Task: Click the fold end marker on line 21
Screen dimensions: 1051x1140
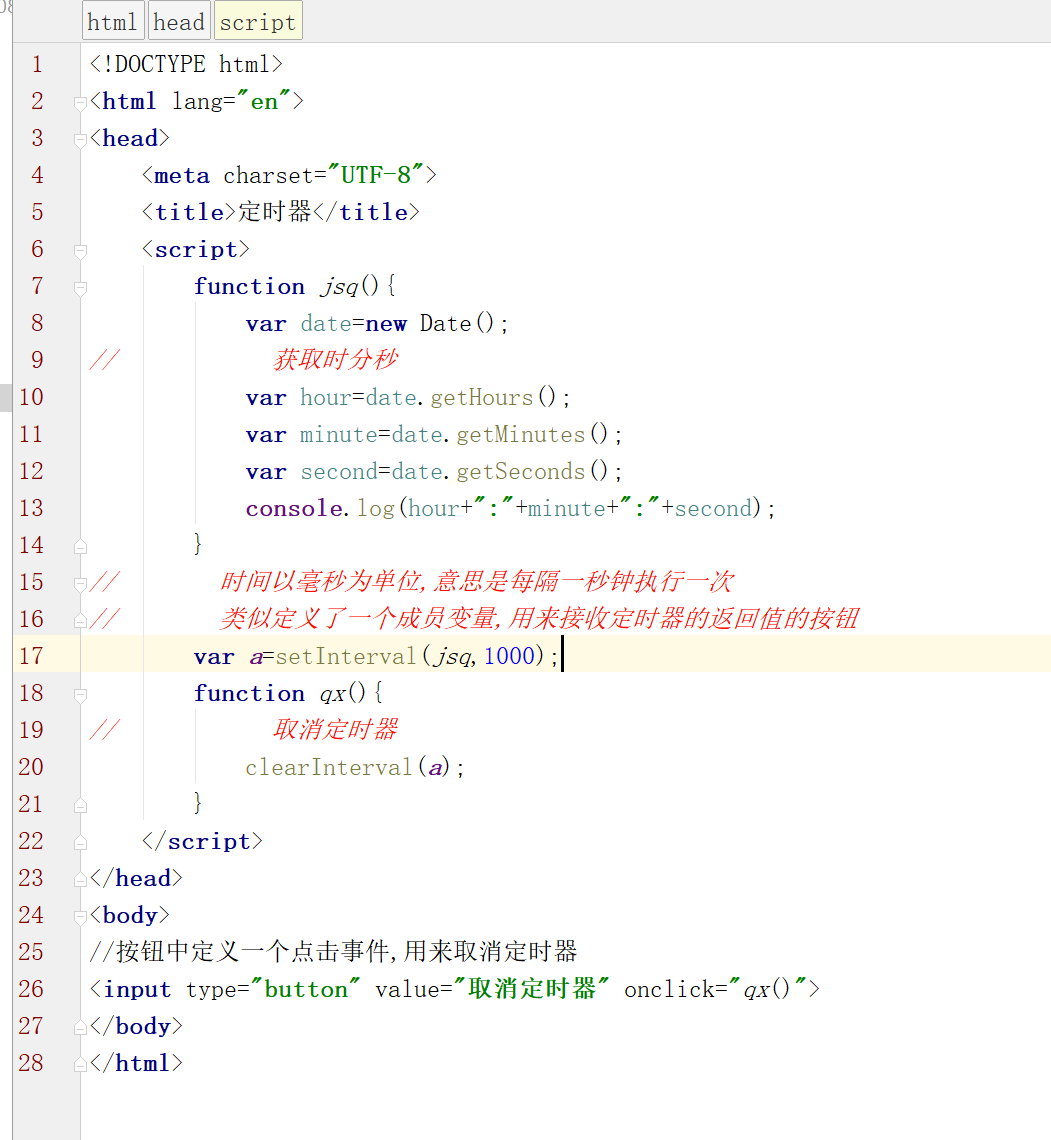Action: click(81, 806)
